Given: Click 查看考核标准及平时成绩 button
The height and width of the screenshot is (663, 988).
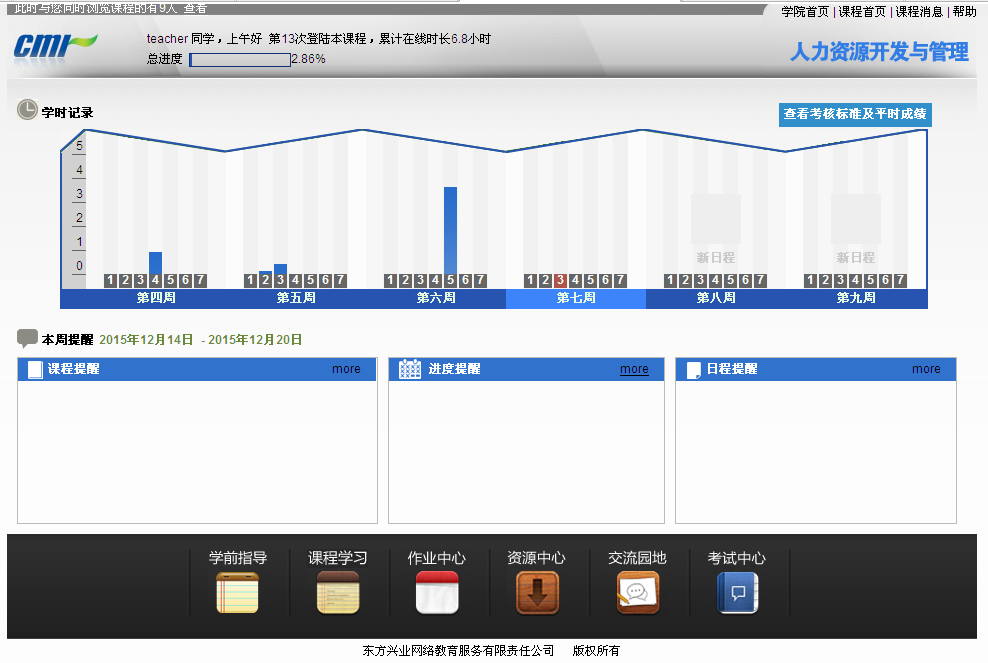Looking at the screenshot, I should tap(855, 114).
